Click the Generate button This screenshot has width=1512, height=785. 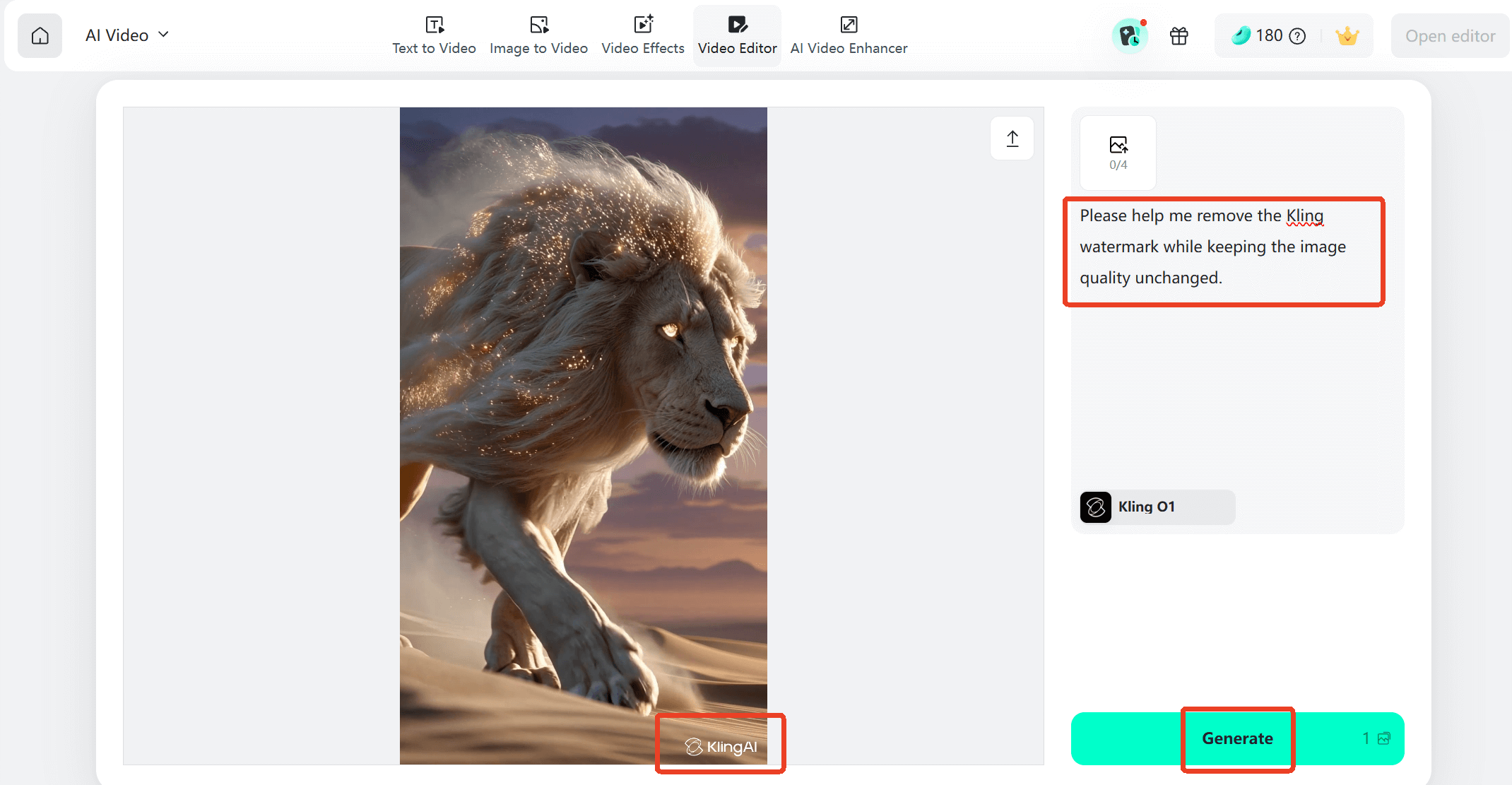click(1237, 738)
